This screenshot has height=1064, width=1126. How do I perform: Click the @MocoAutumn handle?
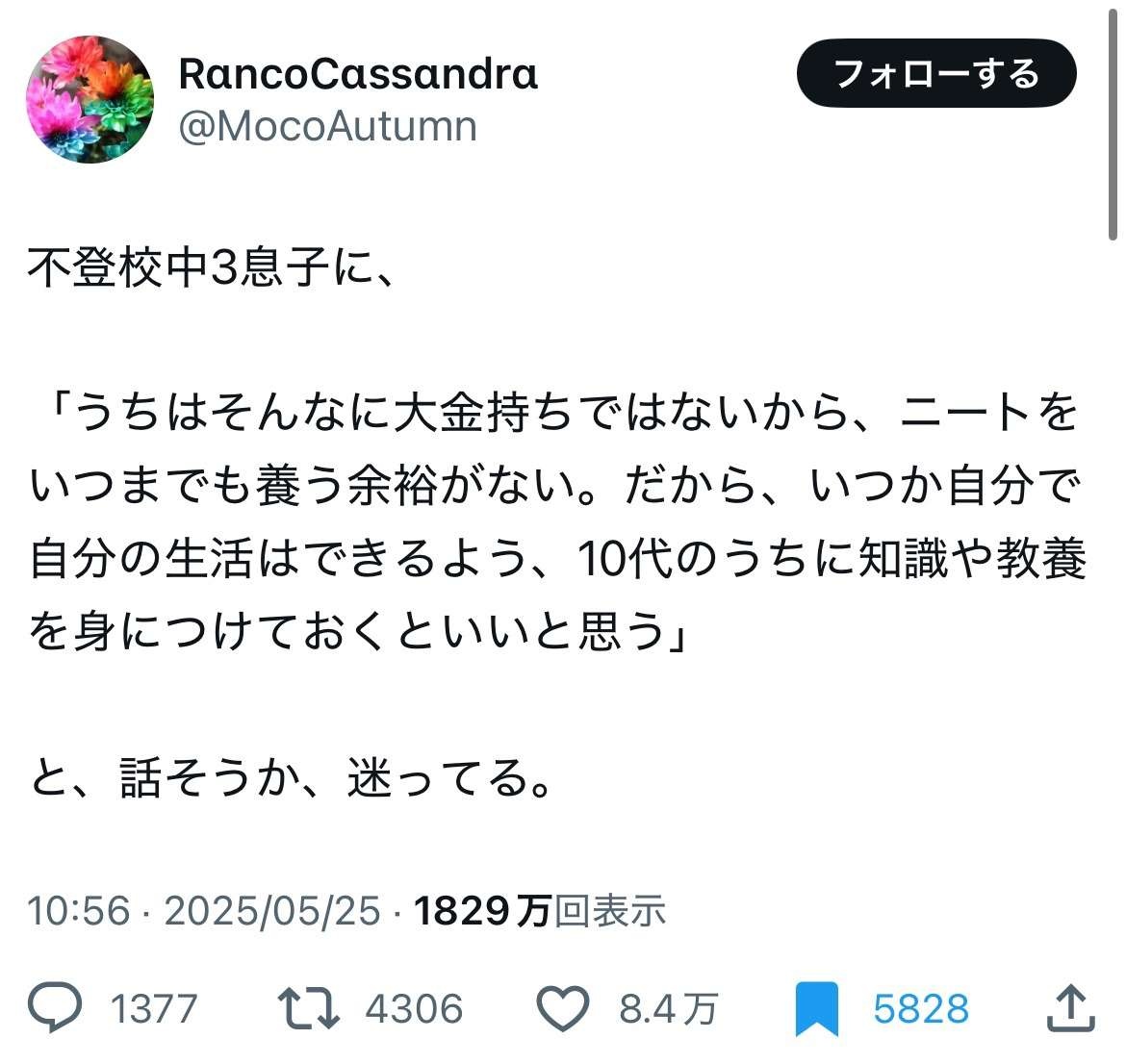(x=327, y=127)
